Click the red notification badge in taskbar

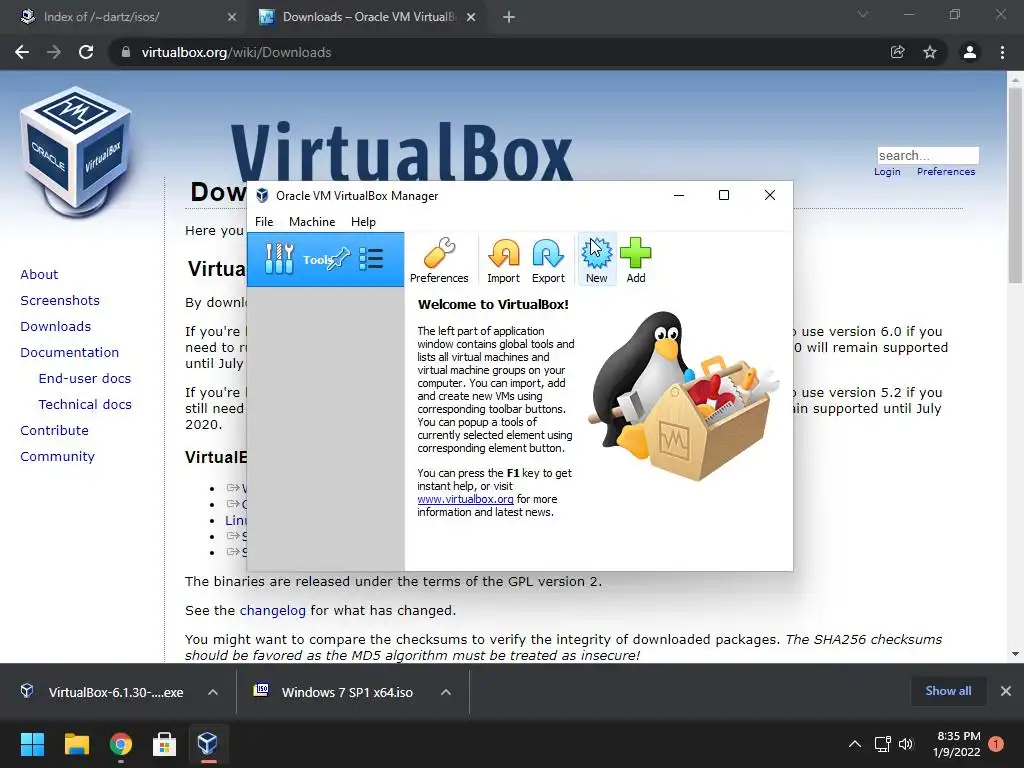[996, 744]
